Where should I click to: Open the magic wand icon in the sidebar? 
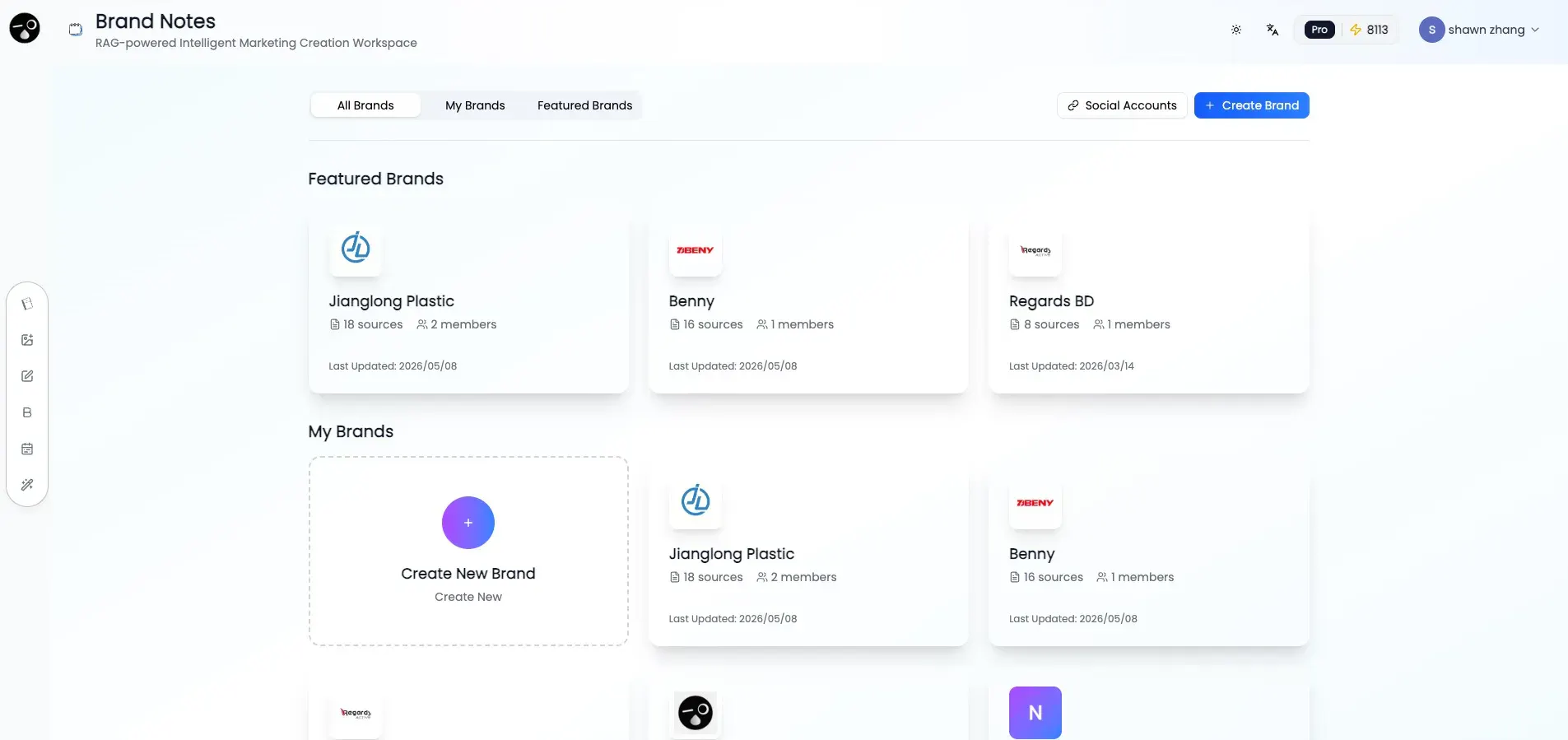pos(27,485)
